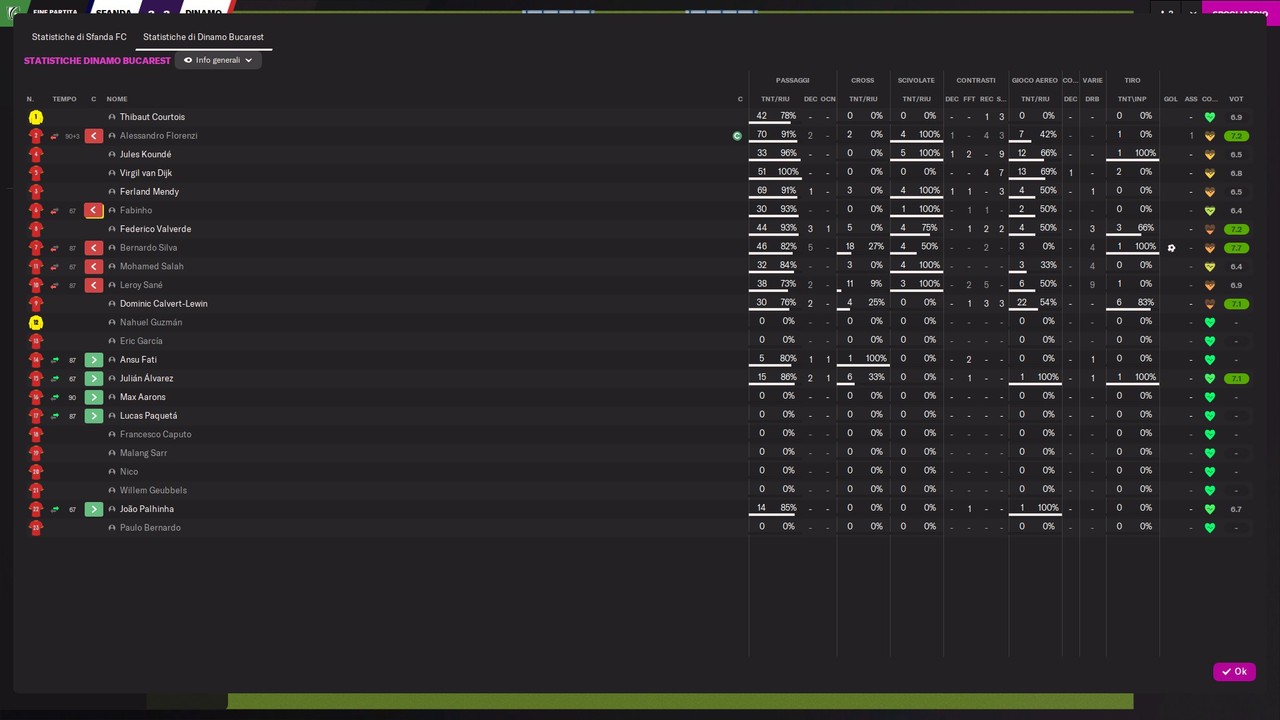Viewport: 1280px width, 720px height.
Task: Open Malang Sarr's player profile
Action: 143,453
